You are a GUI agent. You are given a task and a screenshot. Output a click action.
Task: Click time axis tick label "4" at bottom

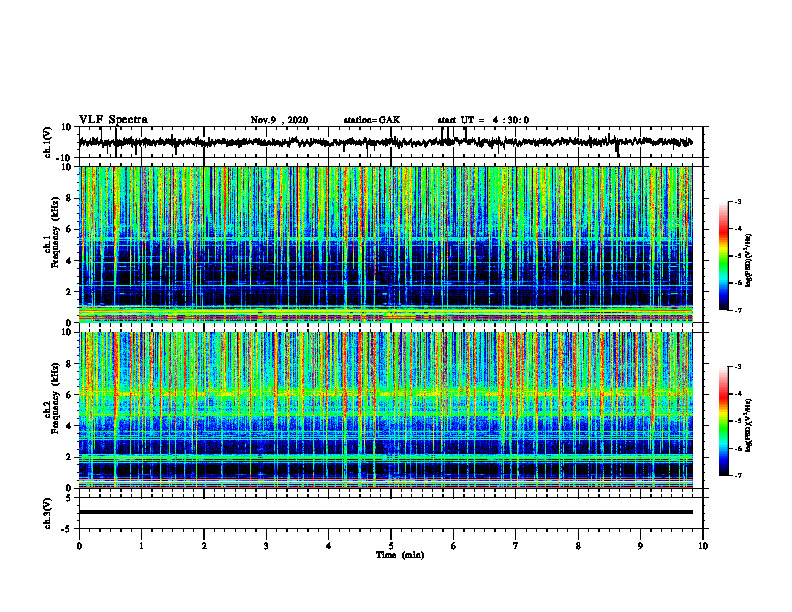(329, 546)
